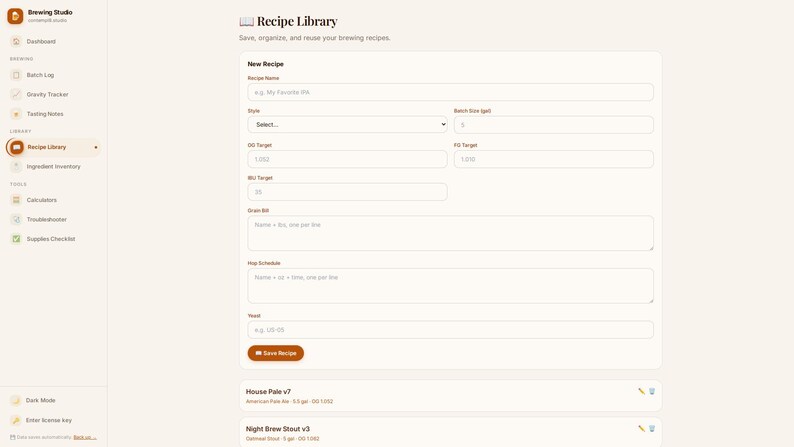
Task: Open Tasting Notes section
Action: click(53, 114)
